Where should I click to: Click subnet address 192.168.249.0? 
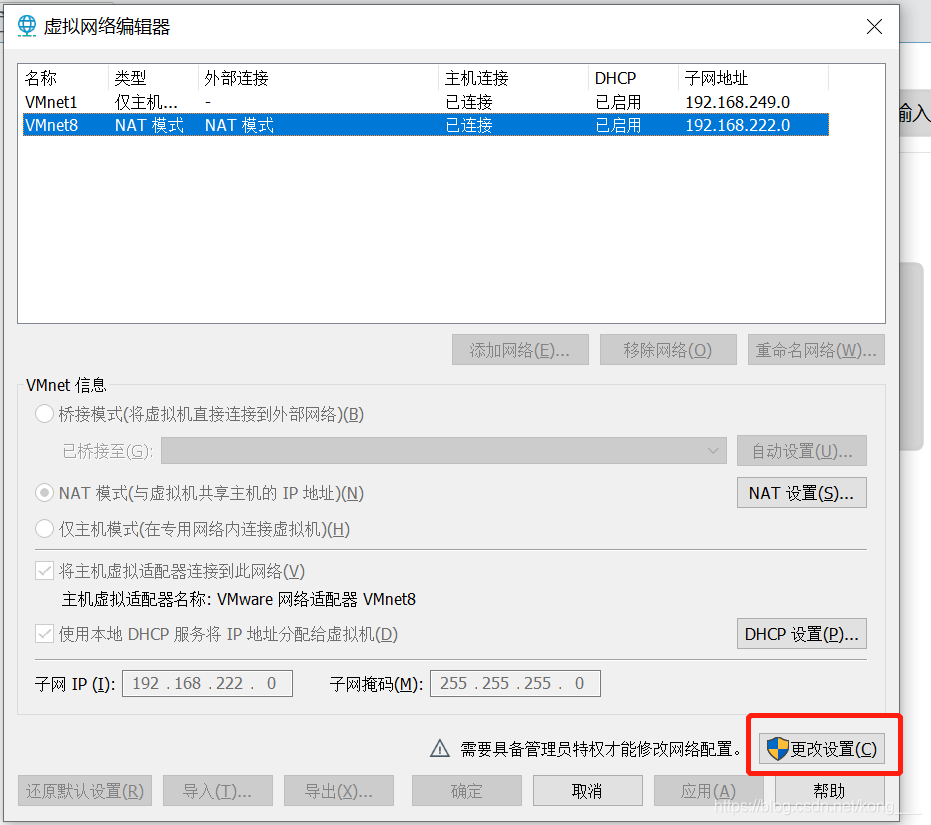click(737, 102)
